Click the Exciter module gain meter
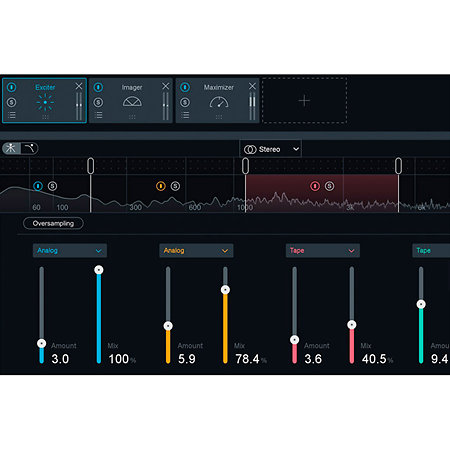Screen dimensions: 450x450 coord(79,106)
